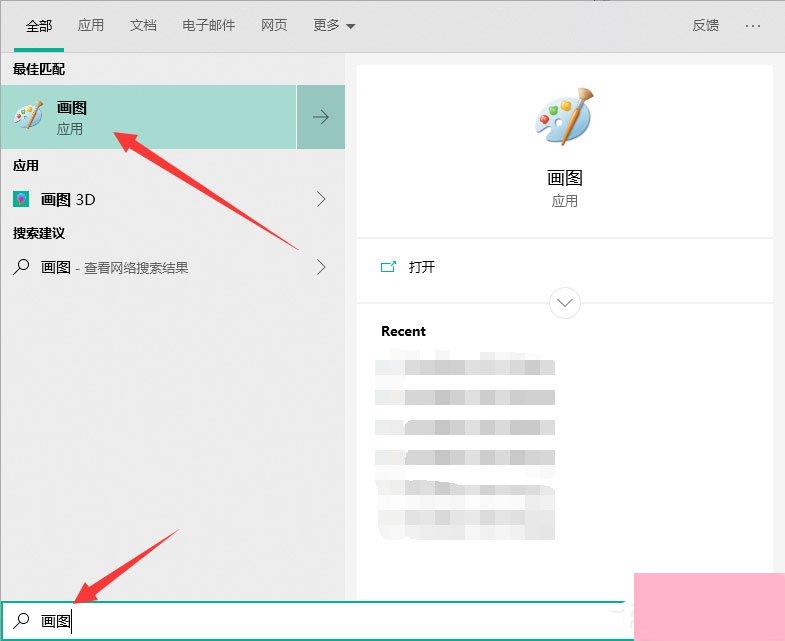Switch to the 电子邮件 tab
Screen dimensions: 785x641
point(208,25)
